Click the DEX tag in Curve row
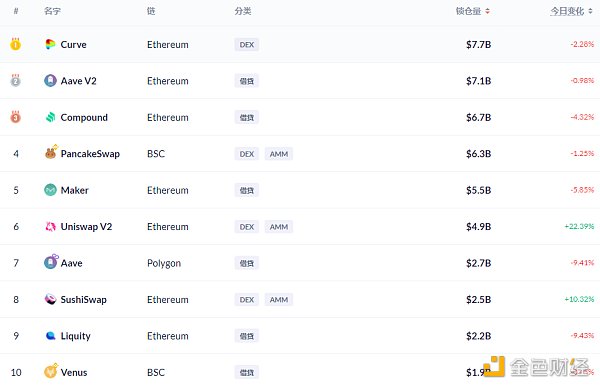The image size is (600, 388). coord(246,45)
